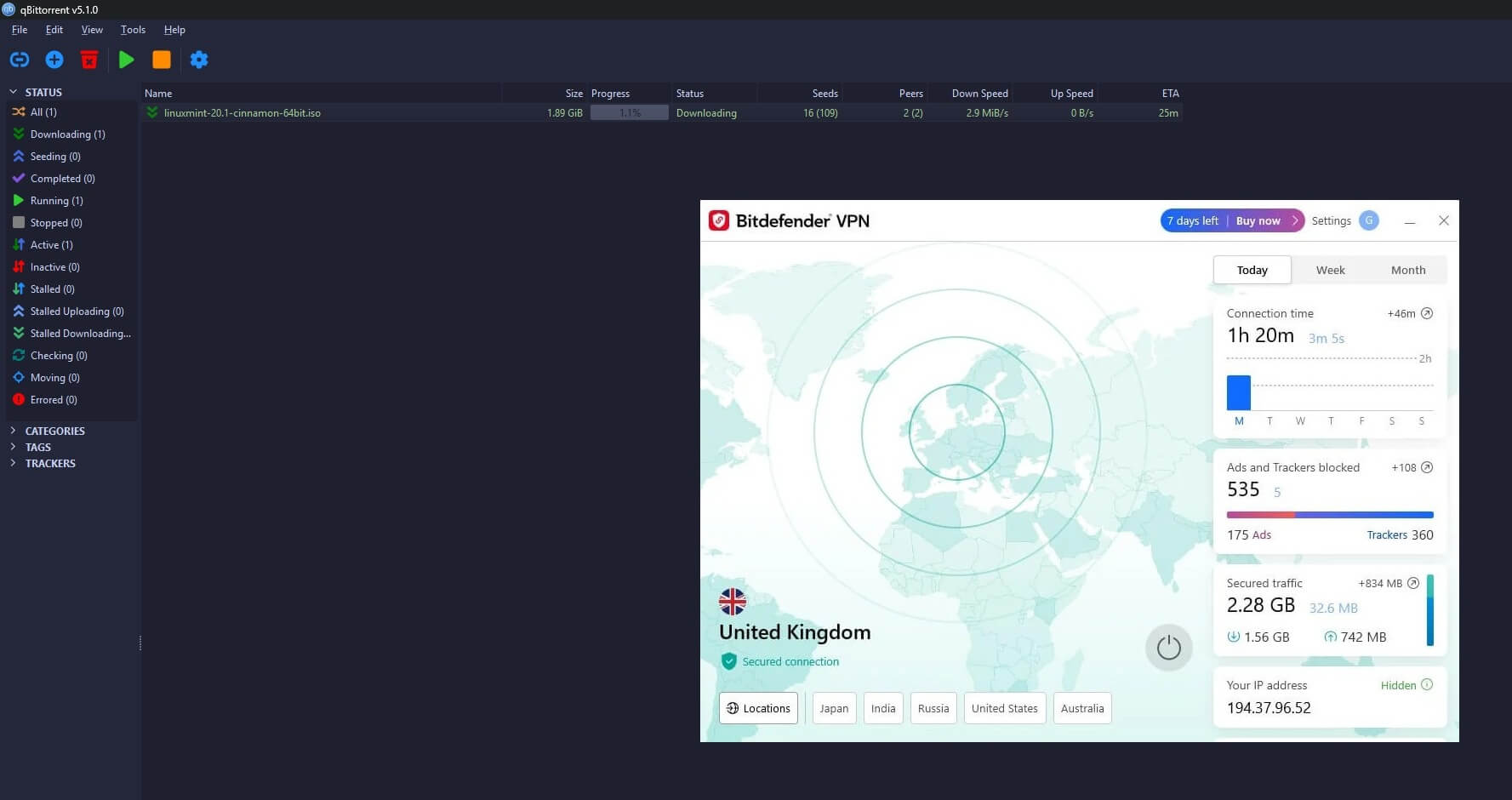Click the Linux Mint download progress bar
Viewport: 1512px width, 800px height.
coord(629,112)
